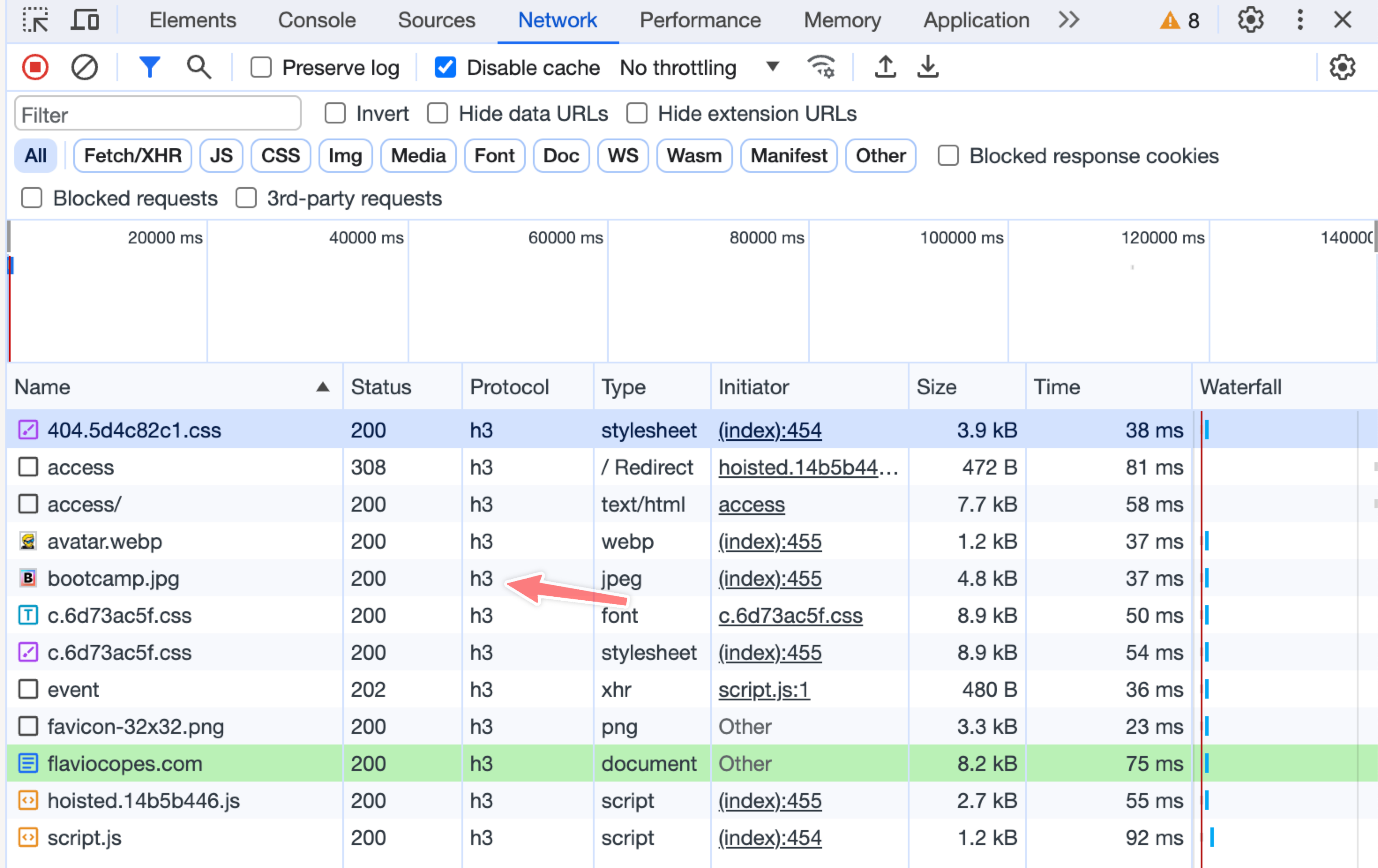Sort by Name column arrow
This screenshot has width=1378, height=868.
(323, 387)
